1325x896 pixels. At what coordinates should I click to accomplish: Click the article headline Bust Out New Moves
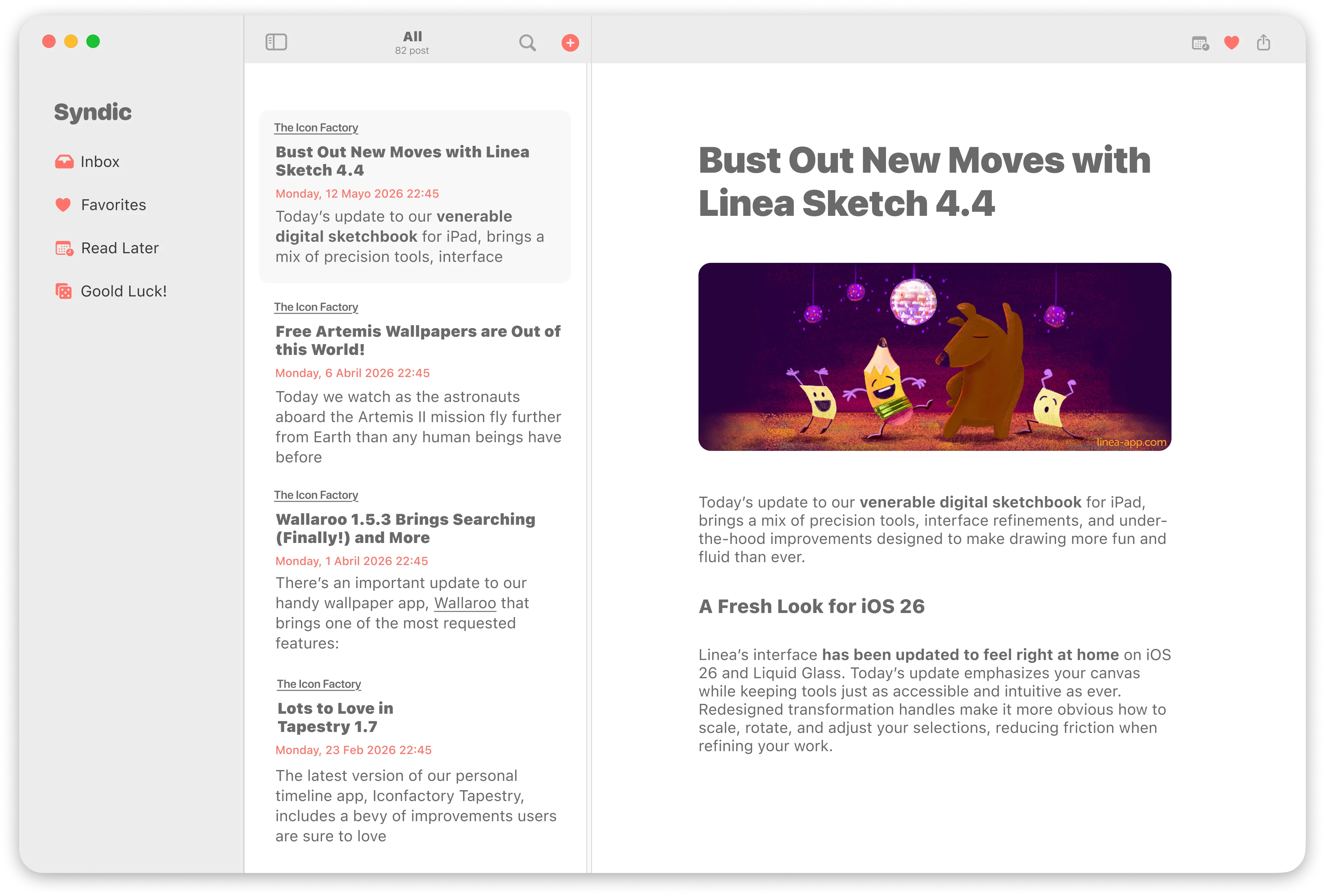coord(924,181)
